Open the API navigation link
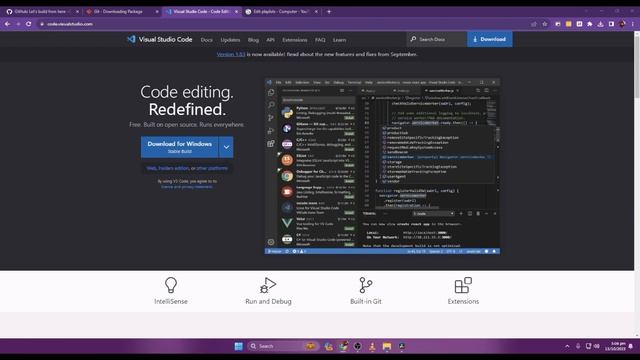The width and height of the screenshot is (640, 360). [270, 40]
